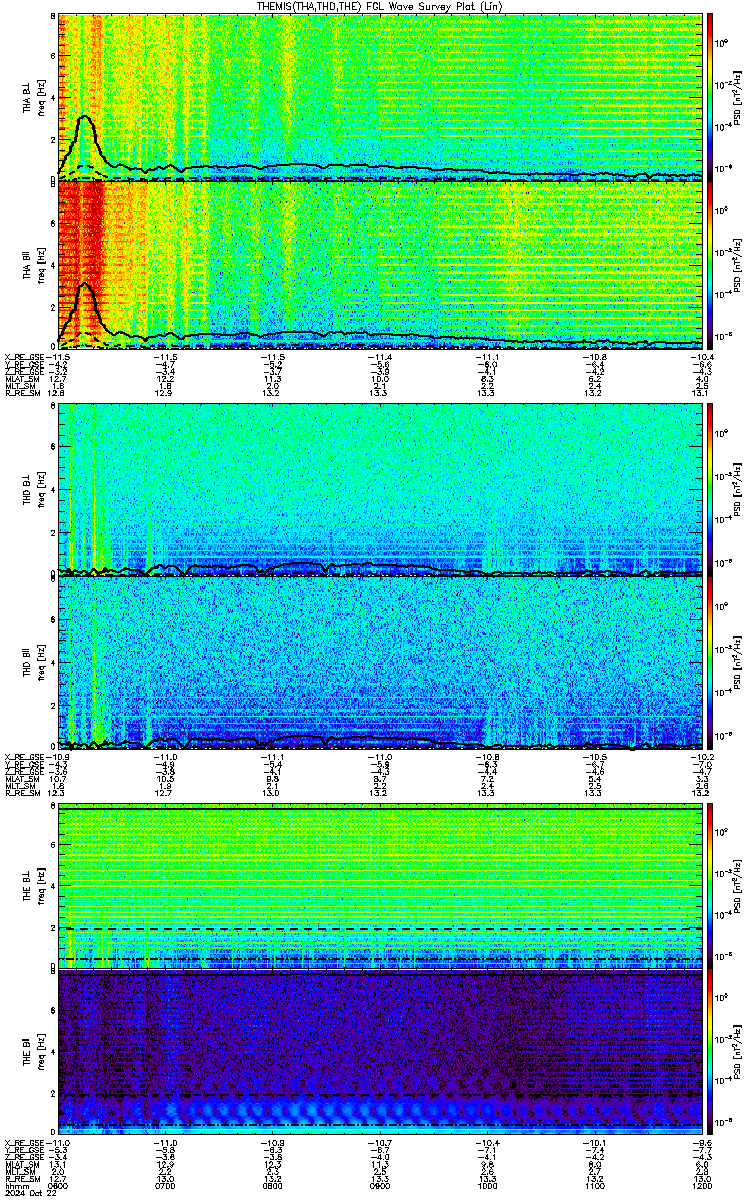Image resolution: width=750 pixels, height=1200 pixels.
Task: Click the 0800 time tick label
Action: pyautogui.click(x=272, y=1184)
